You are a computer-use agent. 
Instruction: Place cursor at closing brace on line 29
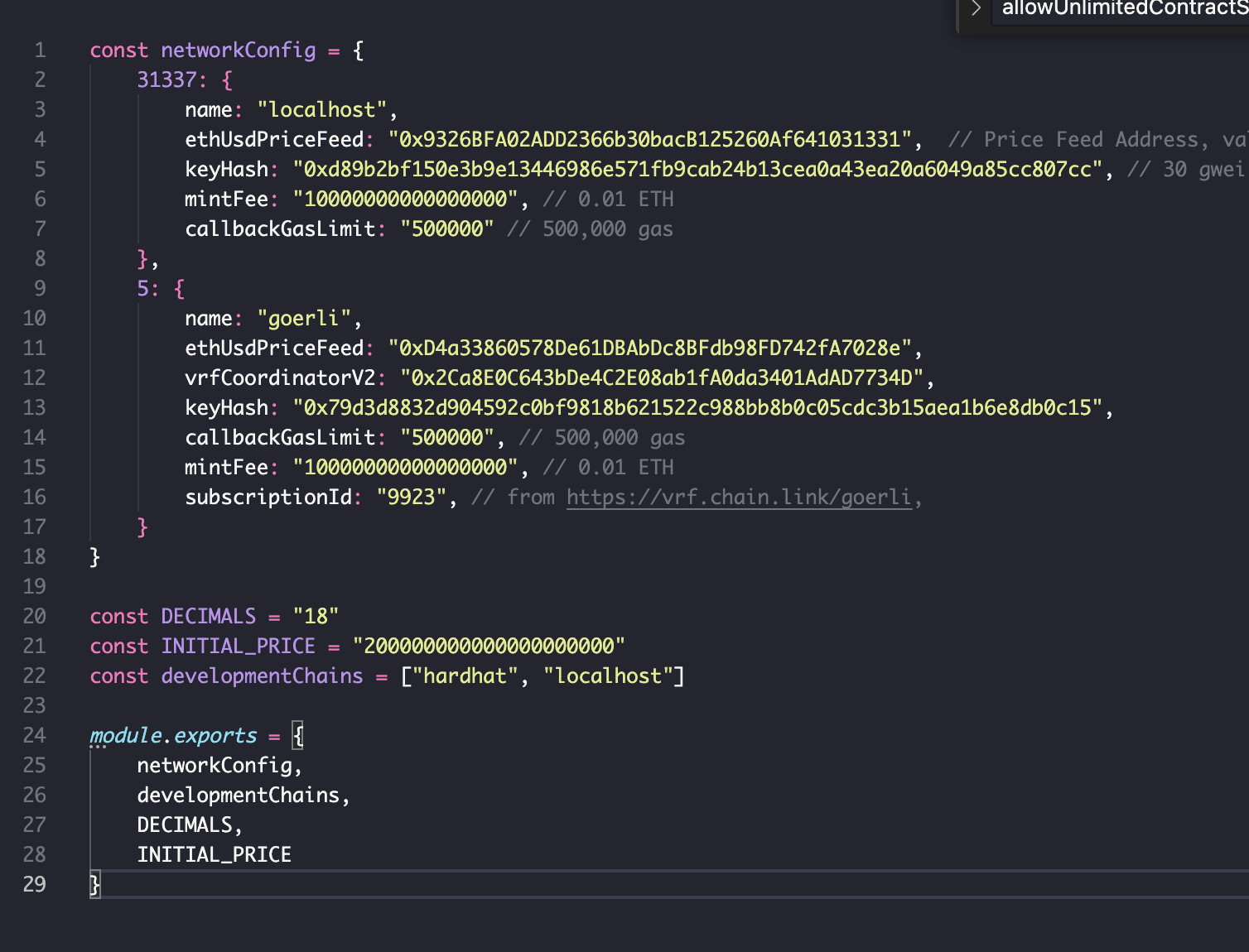pyautogui.click(x=95, y=885)
